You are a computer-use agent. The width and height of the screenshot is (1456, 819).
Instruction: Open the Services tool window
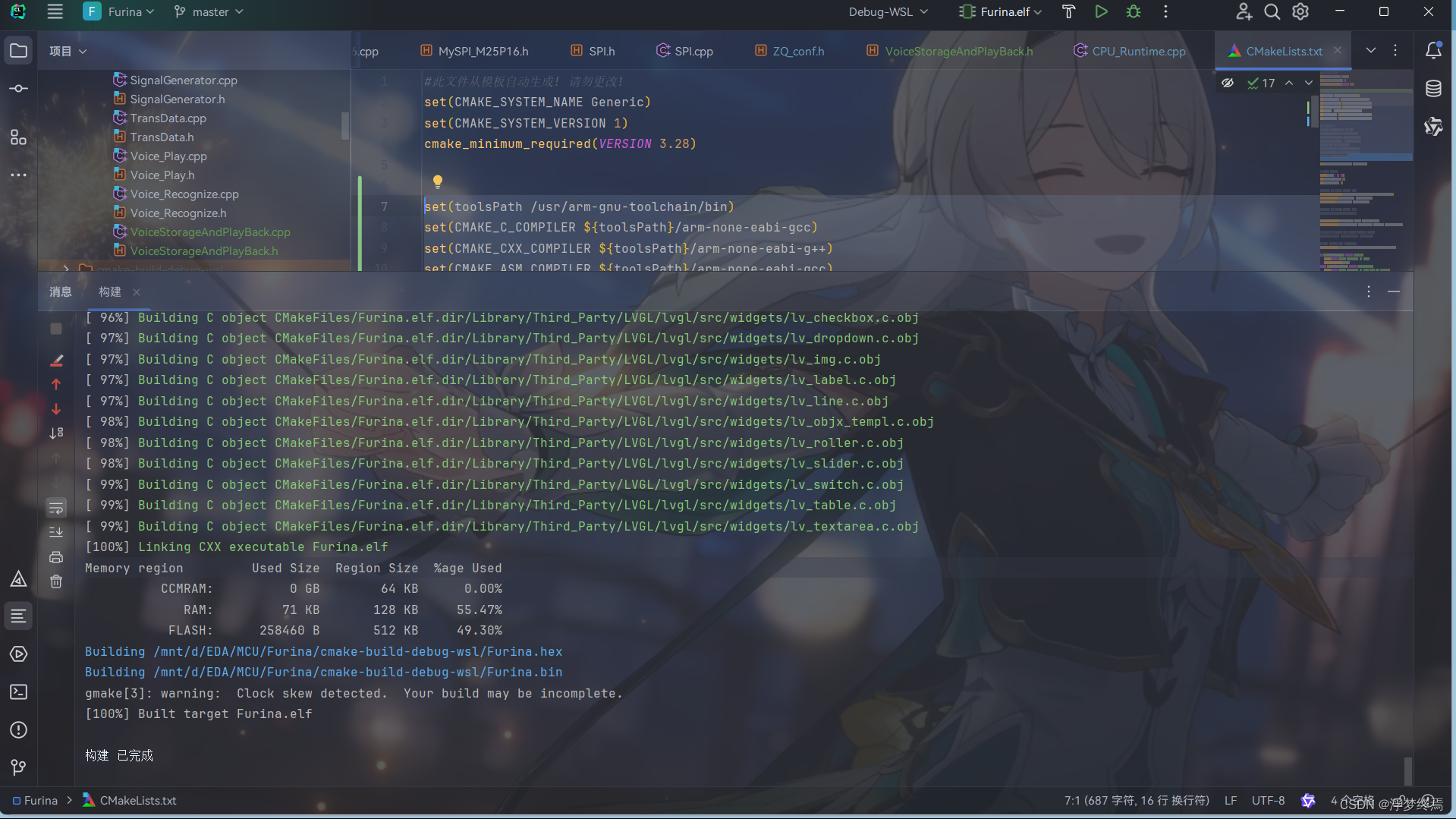coord(18,654)
